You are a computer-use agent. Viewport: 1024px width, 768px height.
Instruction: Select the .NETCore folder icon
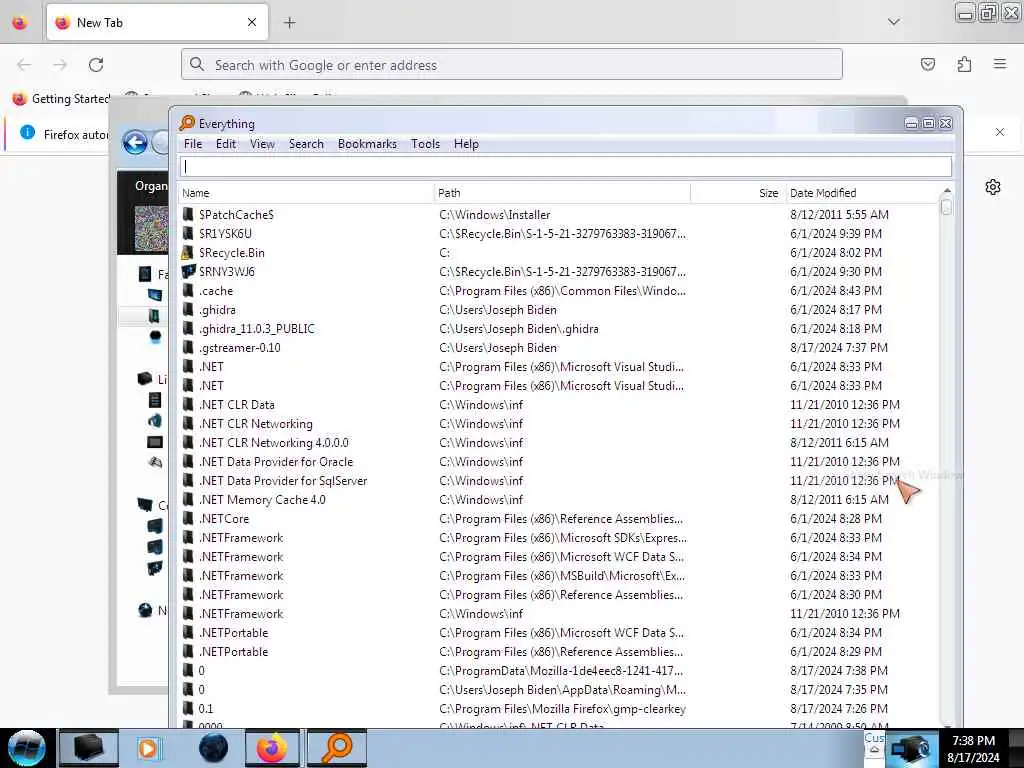[x=188, y=519]
